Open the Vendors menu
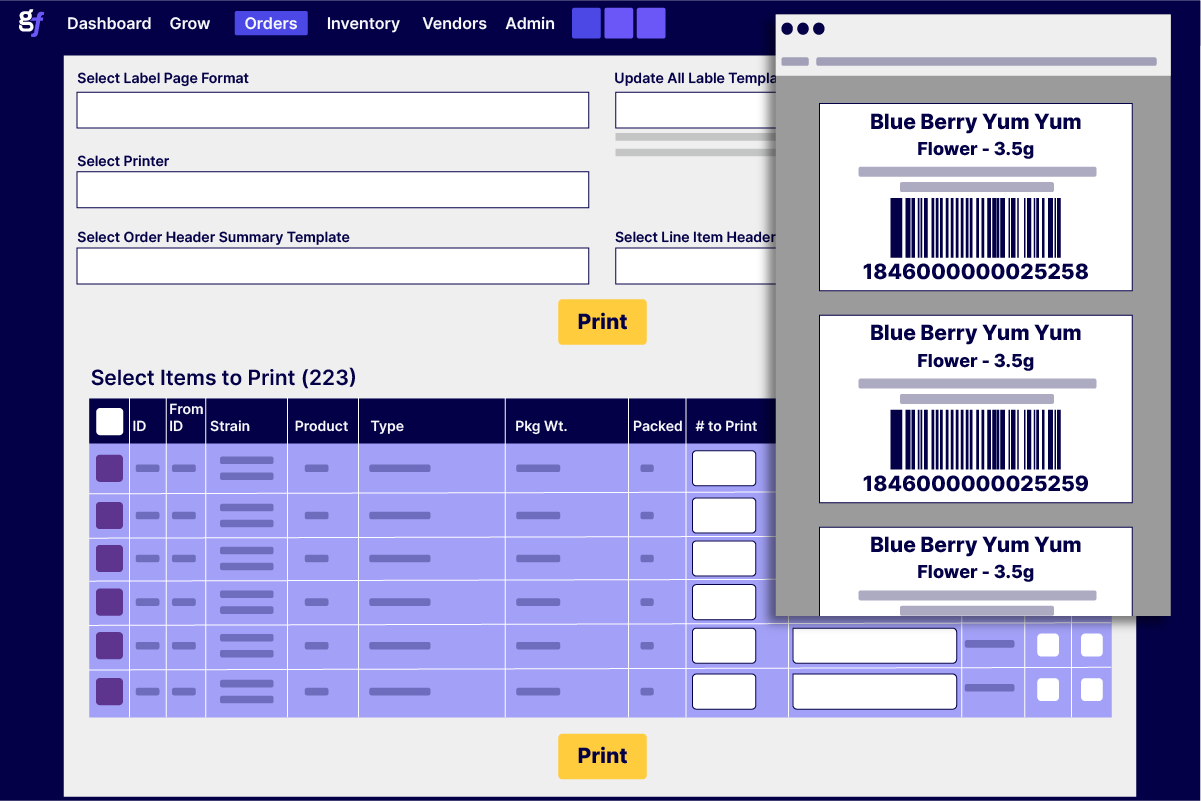 (454, 23)
